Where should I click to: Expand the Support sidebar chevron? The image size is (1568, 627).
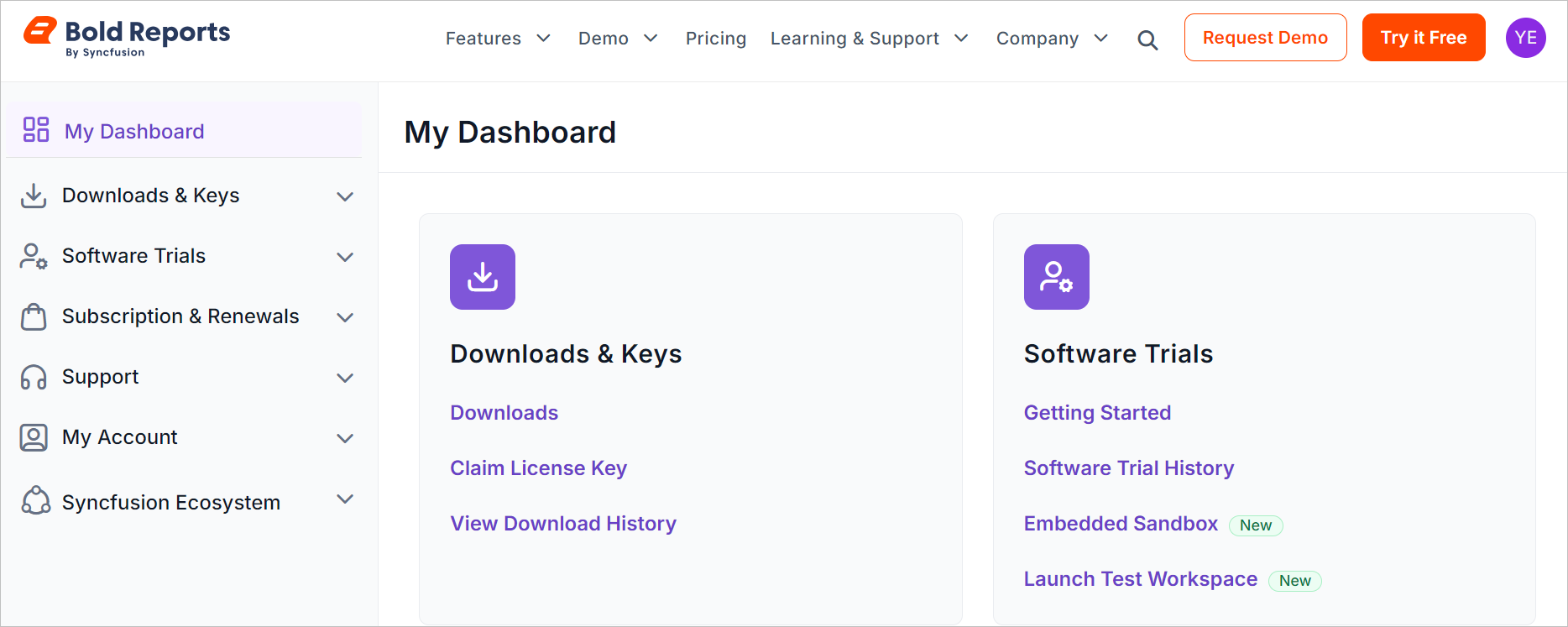345,378
